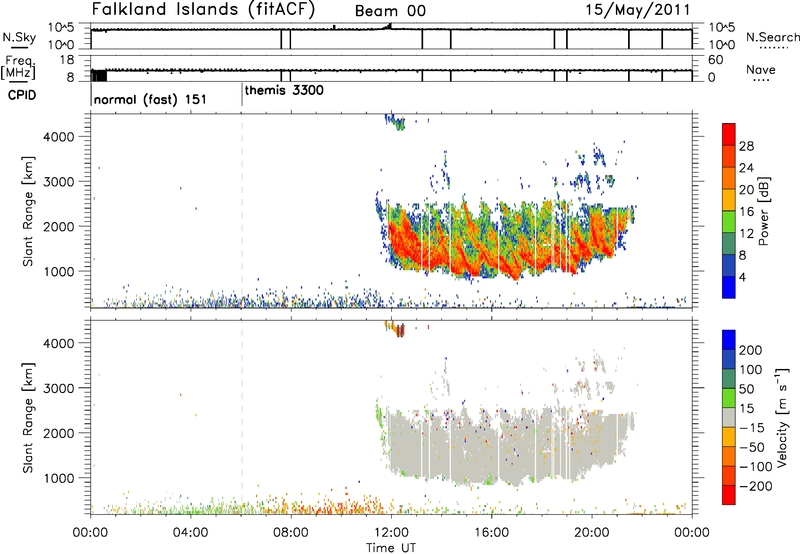The width and height of the screenshot is (800, 554).
Task: Click the gray band of the velocity color bar
Action: pyautogui.click(x=729, y=417)
